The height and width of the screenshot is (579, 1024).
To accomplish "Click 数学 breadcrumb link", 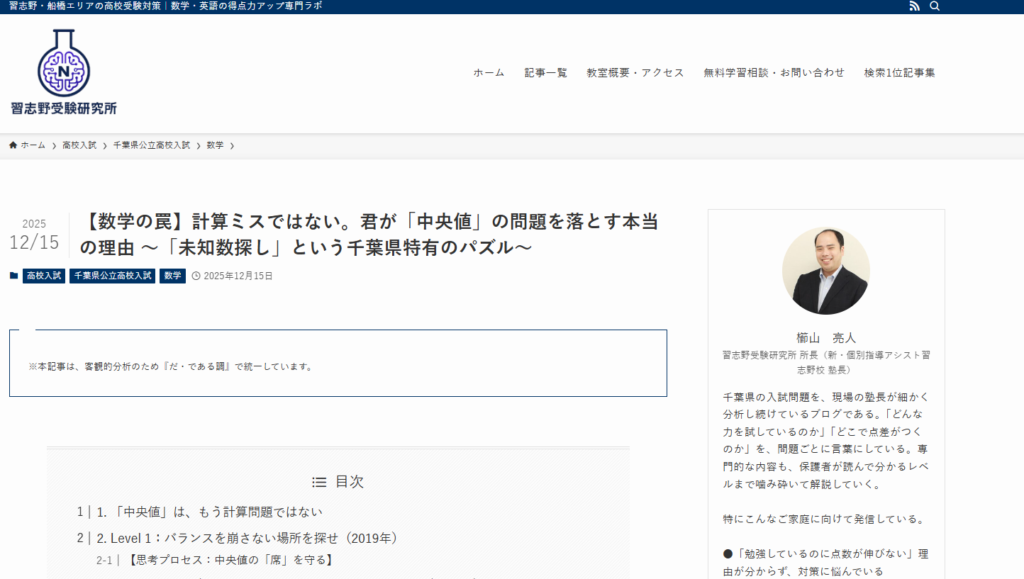I will coord(215,145).
